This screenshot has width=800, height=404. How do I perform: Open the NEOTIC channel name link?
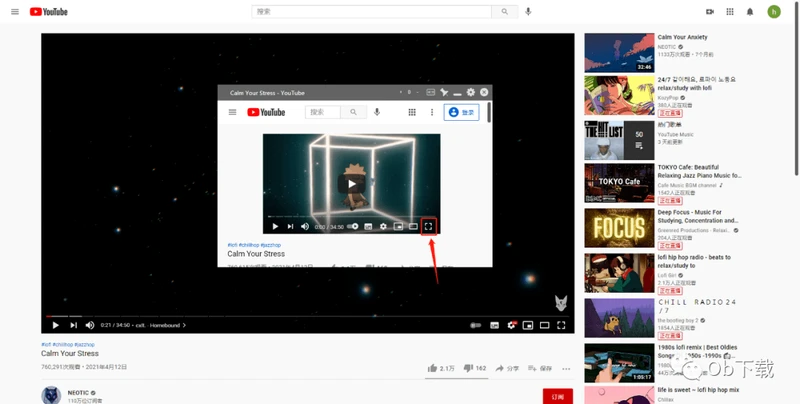pos(78,393)
